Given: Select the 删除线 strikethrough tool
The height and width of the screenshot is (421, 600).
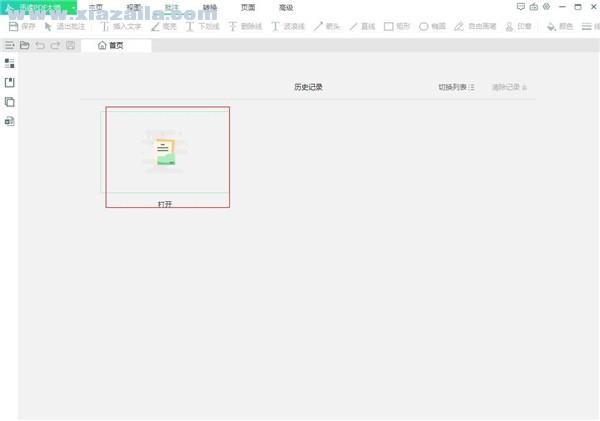Looking at the screenshot, I should pyautogui.click(x=245, y=26).
